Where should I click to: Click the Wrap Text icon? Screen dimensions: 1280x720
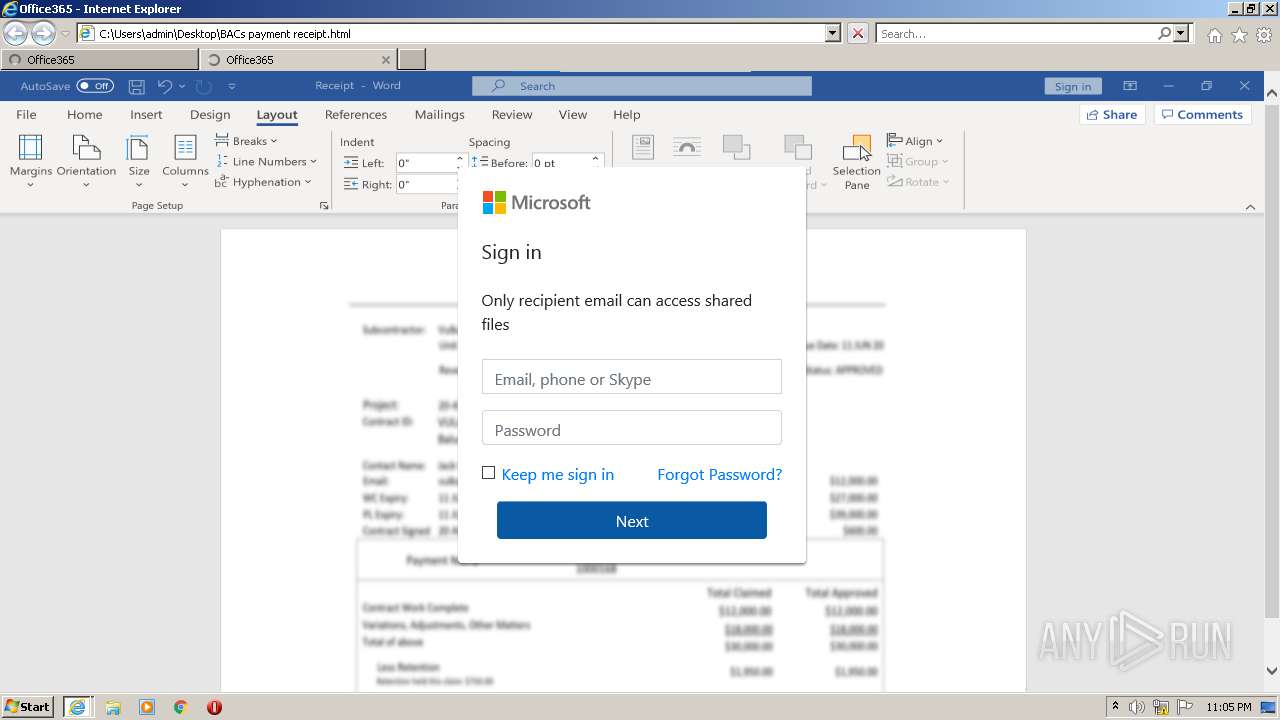click(x=687, y=147)
